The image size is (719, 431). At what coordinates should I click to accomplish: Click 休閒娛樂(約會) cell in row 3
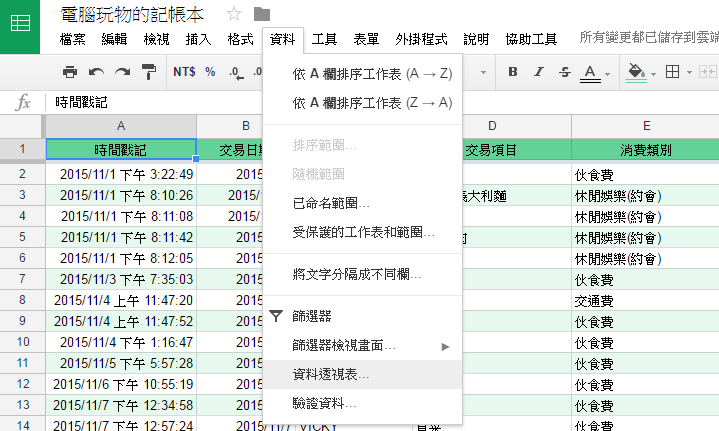coord(646,196)
